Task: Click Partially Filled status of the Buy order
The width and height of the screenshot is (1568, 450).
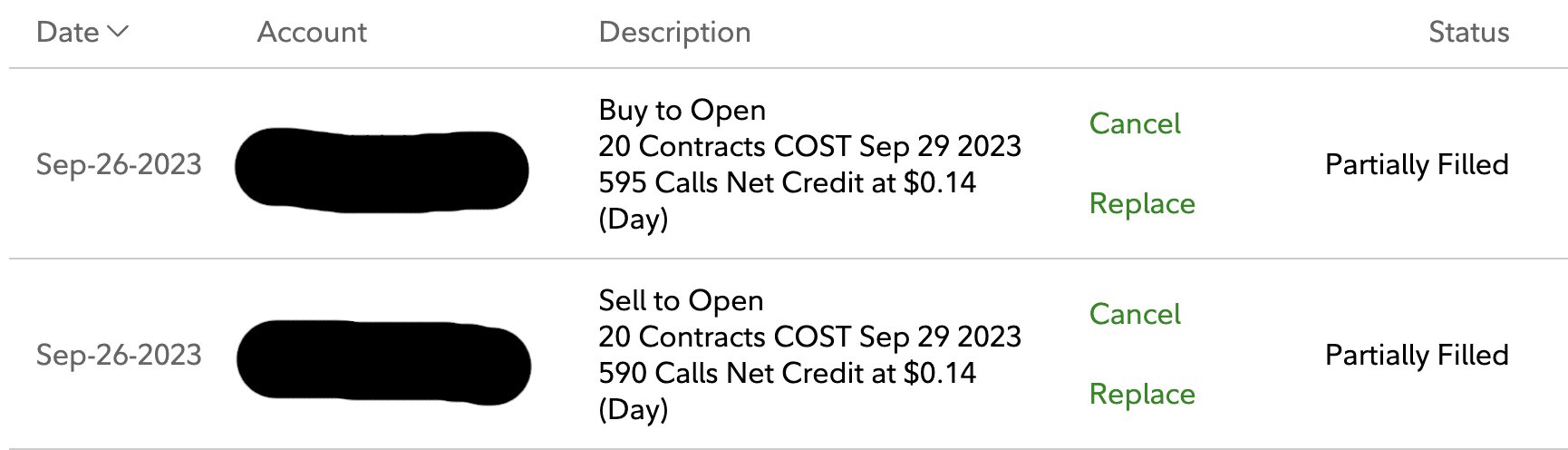Action: pos(1417,164)
